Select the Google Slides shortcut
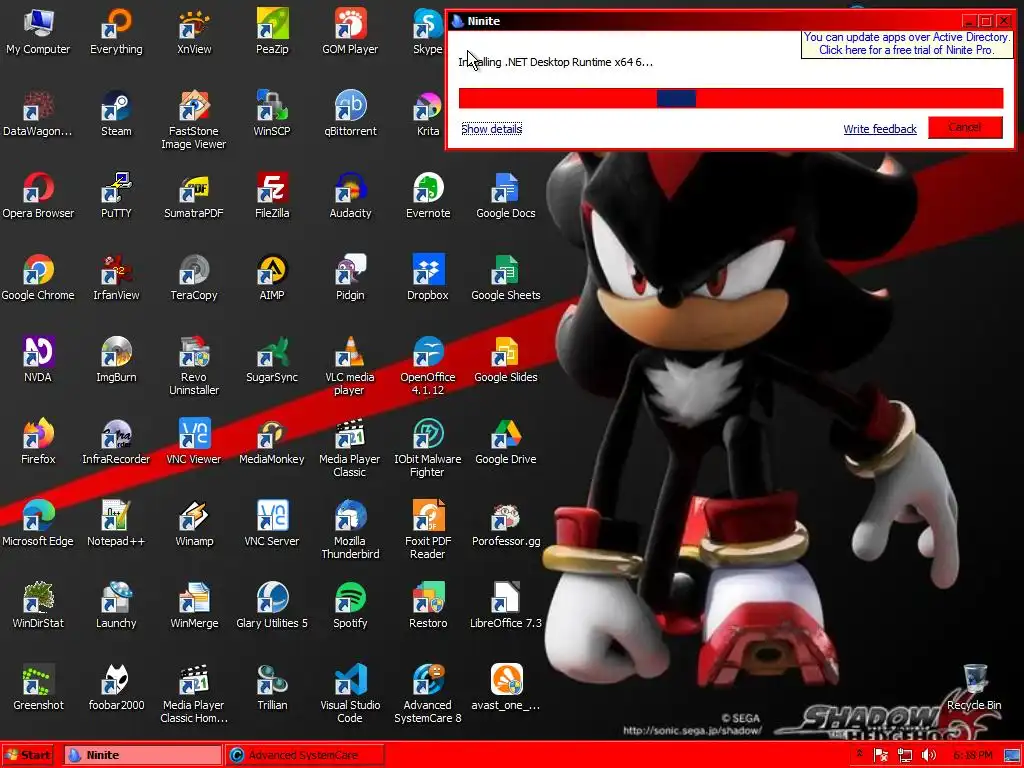This screenshot has width=1024, height=768. click(x=506, y=359)
